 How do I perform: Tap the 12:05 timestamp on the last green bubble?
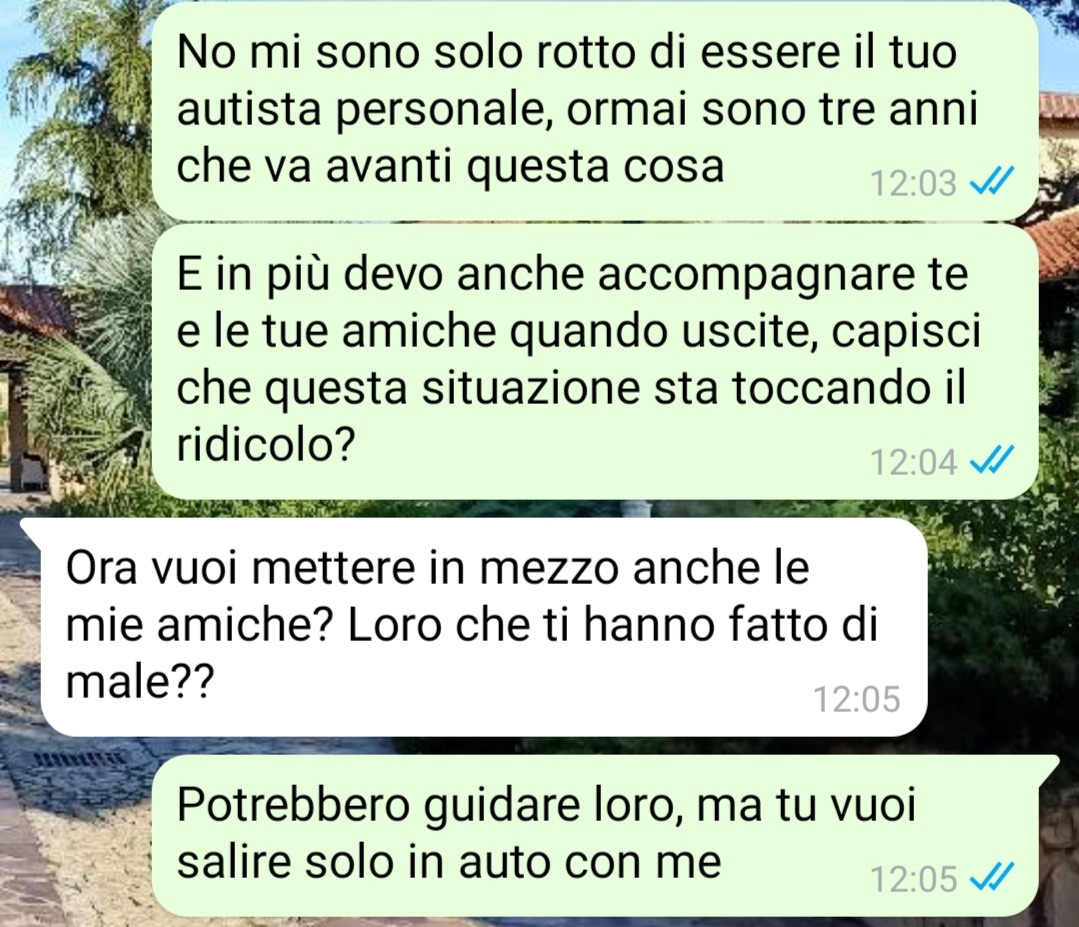913,880
